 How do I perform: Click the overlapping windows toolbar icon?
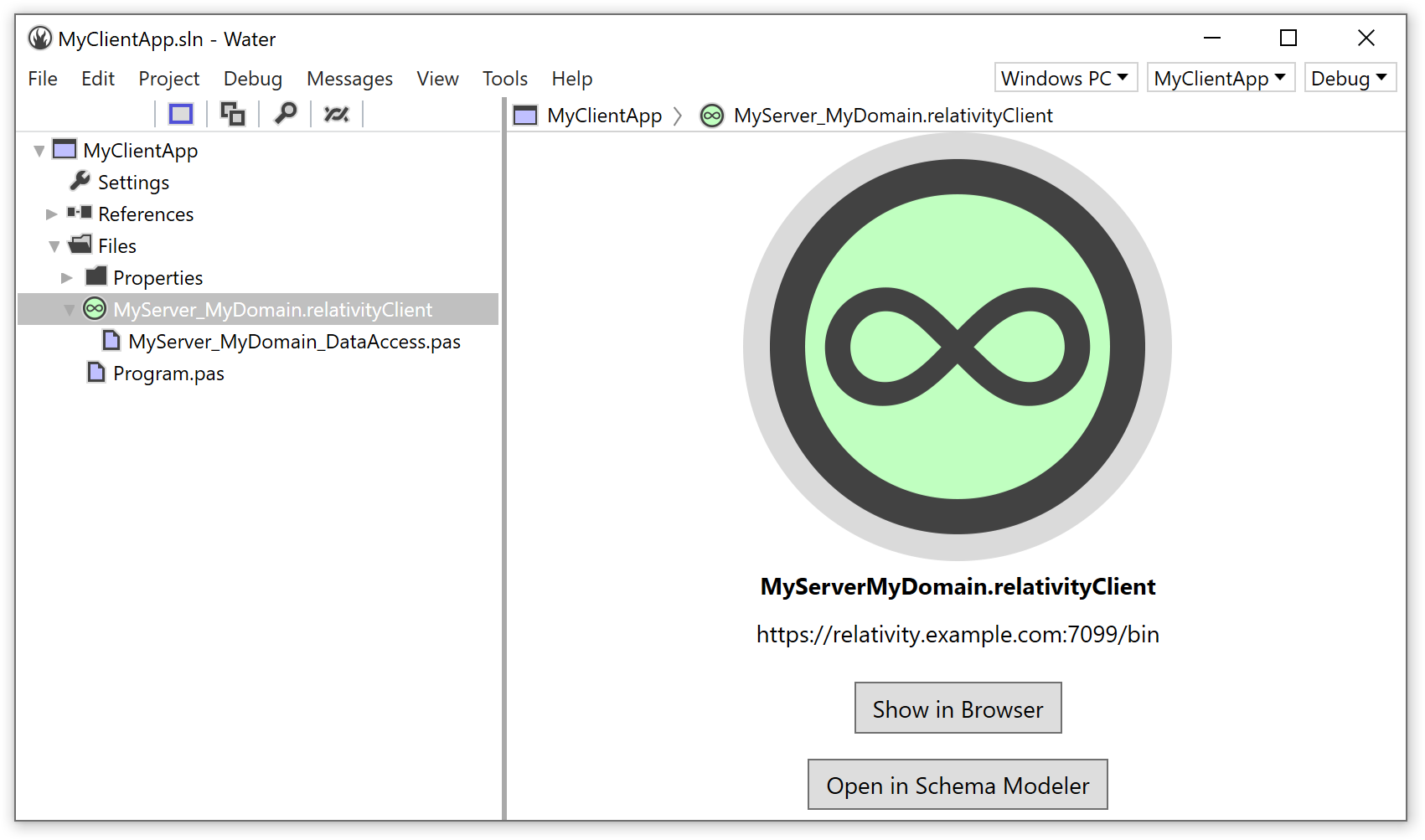[x=232, y=113]
